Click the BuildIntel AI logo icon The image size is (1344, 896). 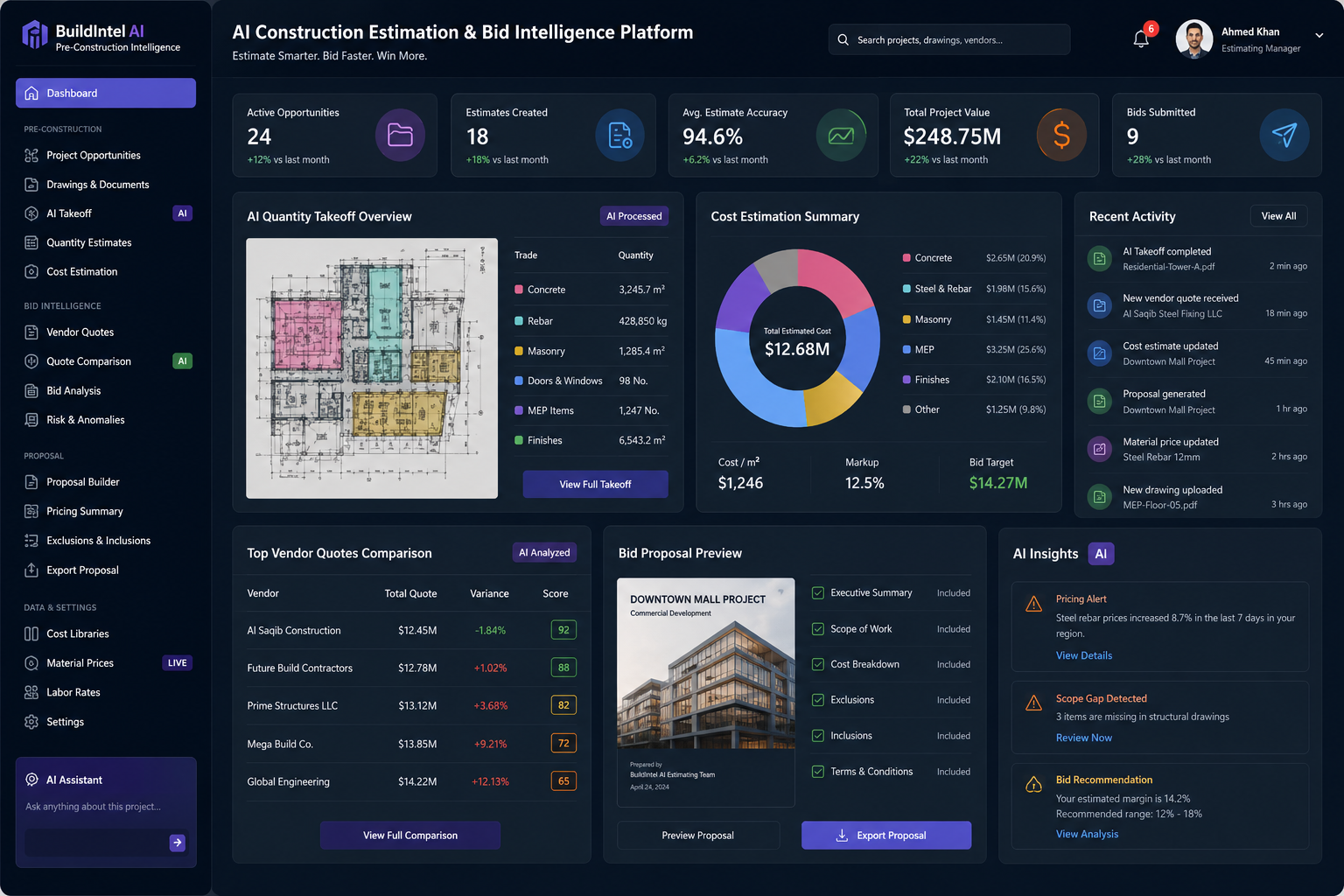point(34,34)
